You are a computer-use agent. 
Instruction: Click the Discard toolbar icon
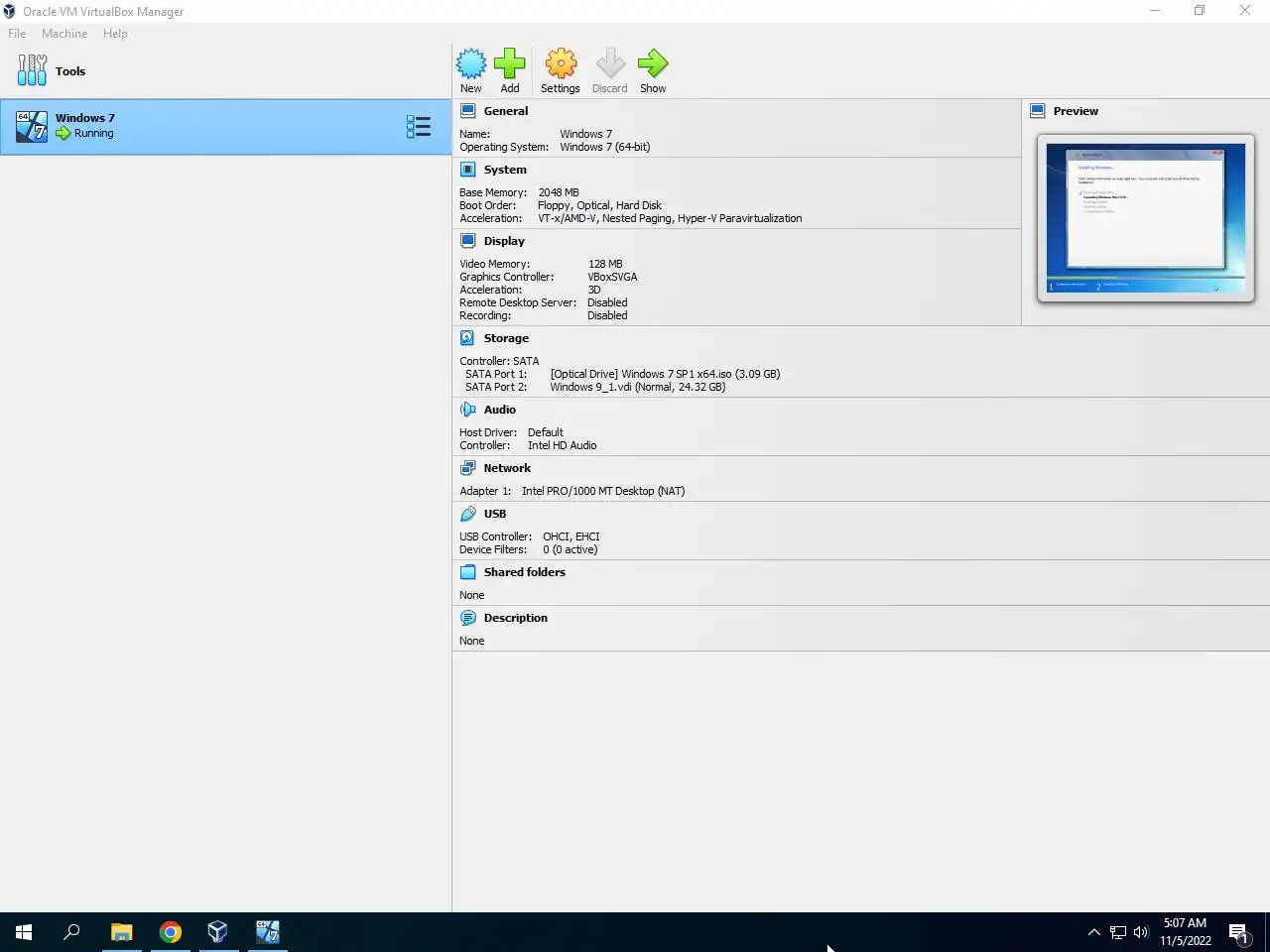coord(610,63)
